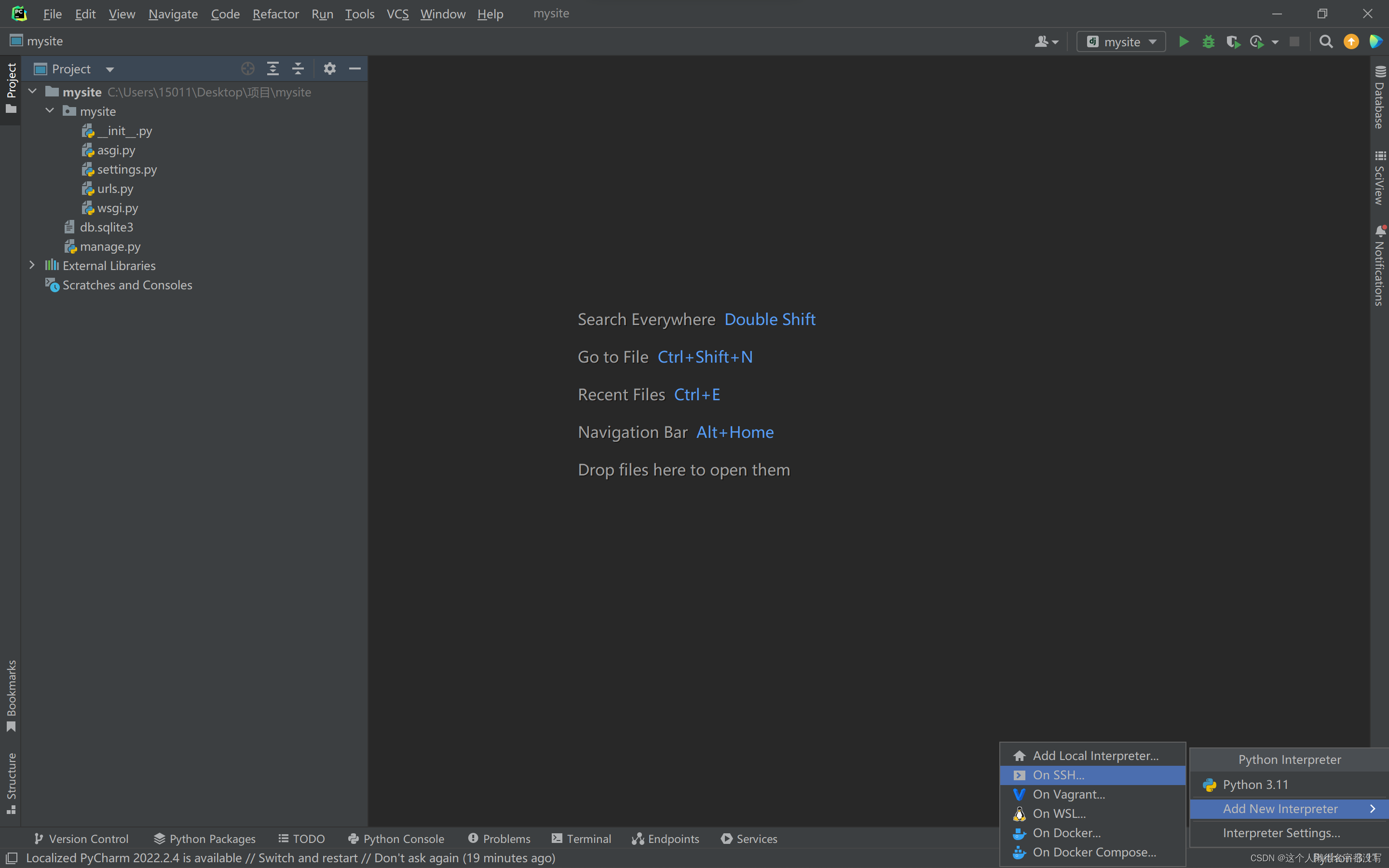The width and height of the screenshot is (1389, 868).
Task: Select db.sqlite3 in the project tree
Action: pos(99,227)
